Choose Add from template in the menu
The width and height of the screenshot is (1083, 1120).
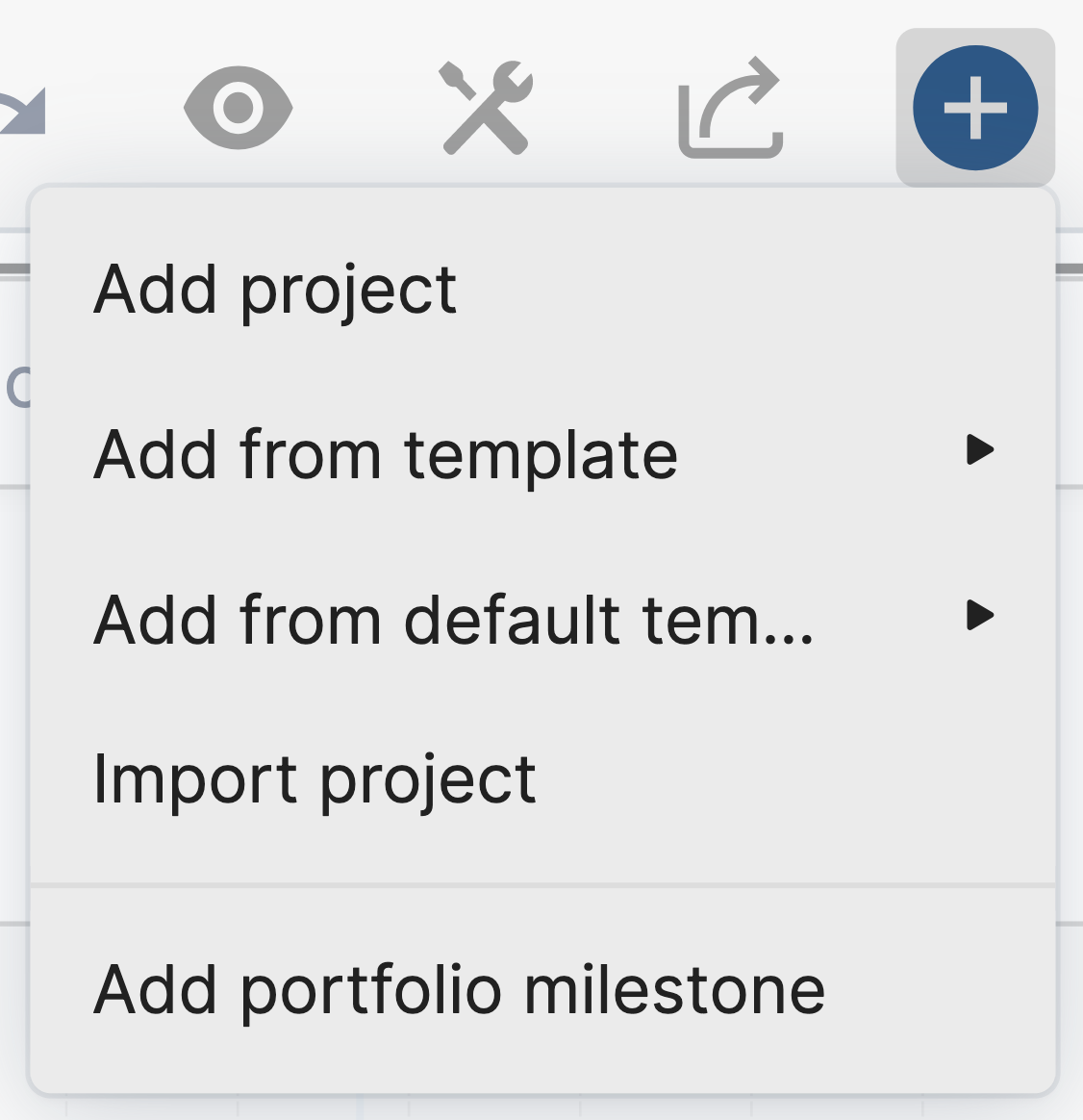(386, 454)
